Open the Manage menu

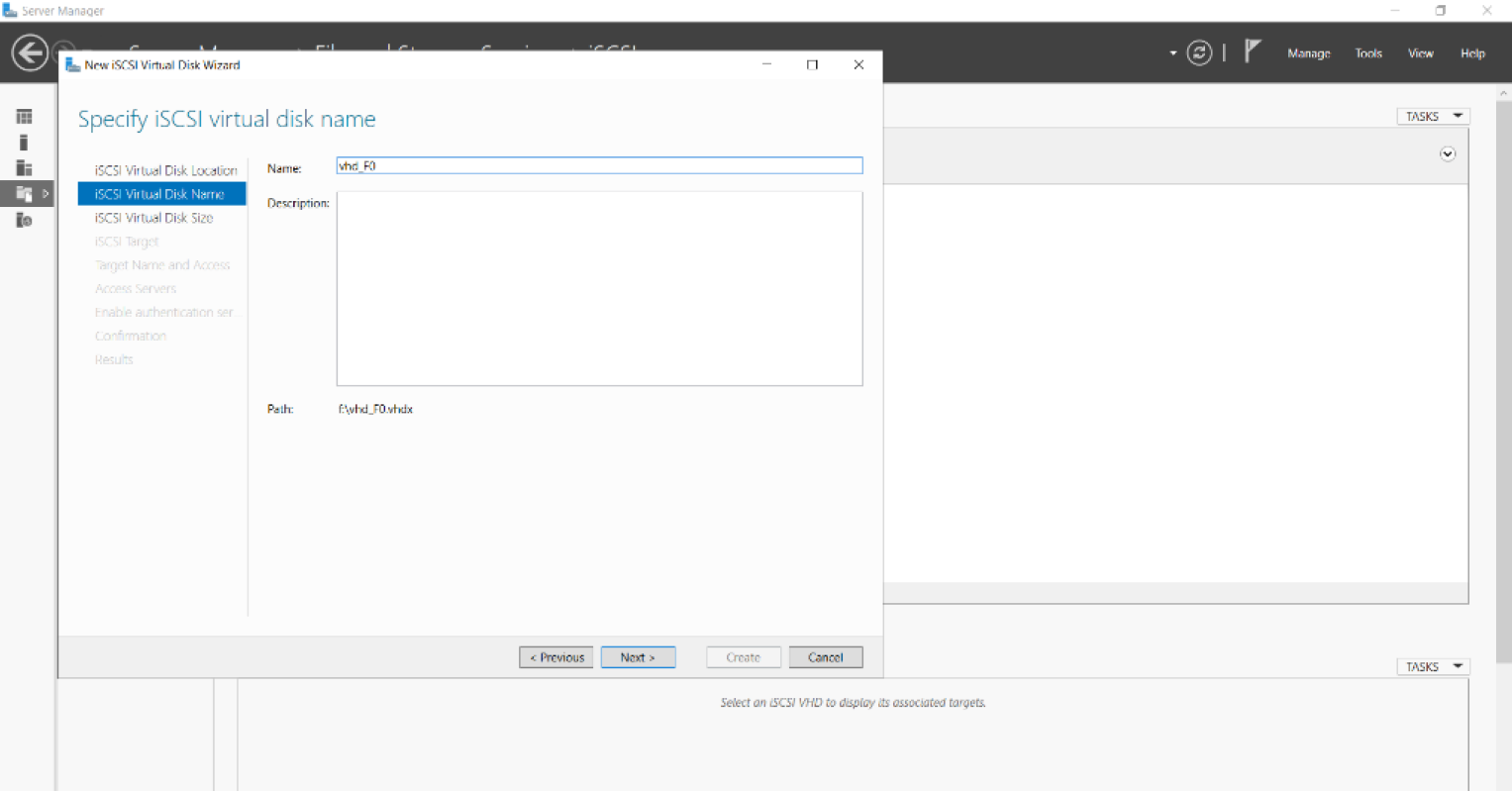click(1308, 53)
